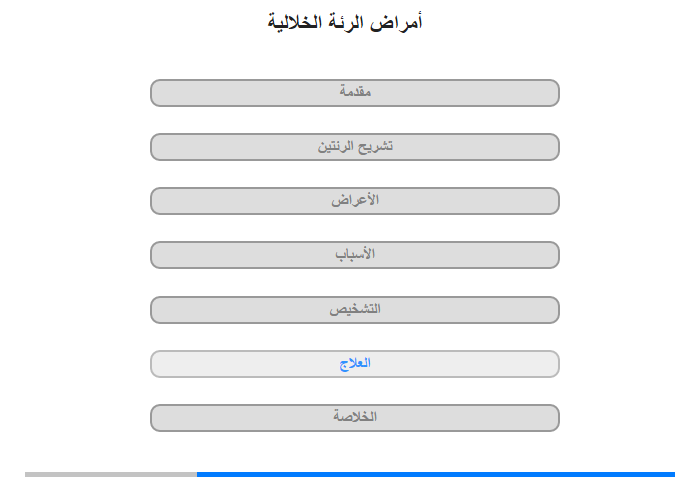This screenshot has height=480, width=700.
Task: Open the diagnosis chapter labeled التشخيص
Action: tap(355, 310)
